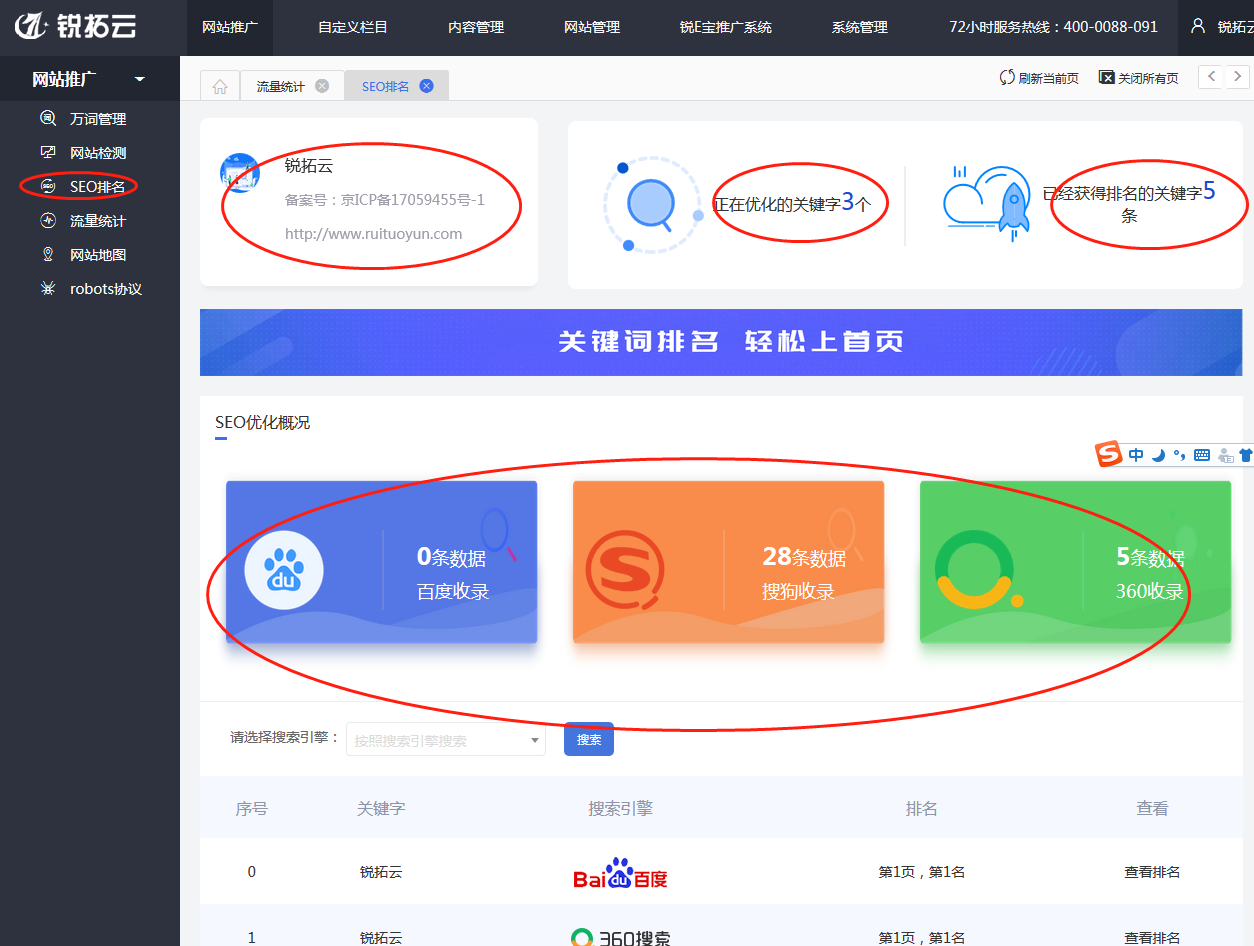The width and height of the screenshot is (1254, 946).
Task: Click the SEO排名 sidebar icon
Action: [47, 186]
